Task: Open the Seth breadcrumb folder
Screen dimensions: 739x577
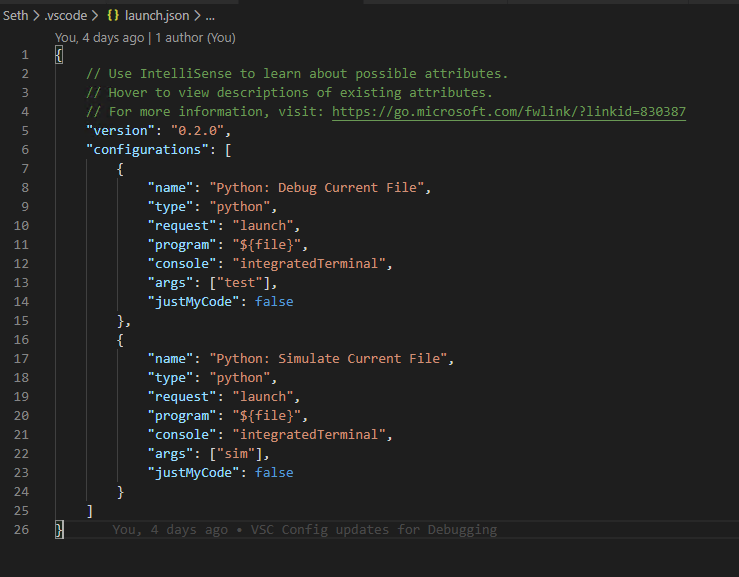Action: click(x=16, y=16)
